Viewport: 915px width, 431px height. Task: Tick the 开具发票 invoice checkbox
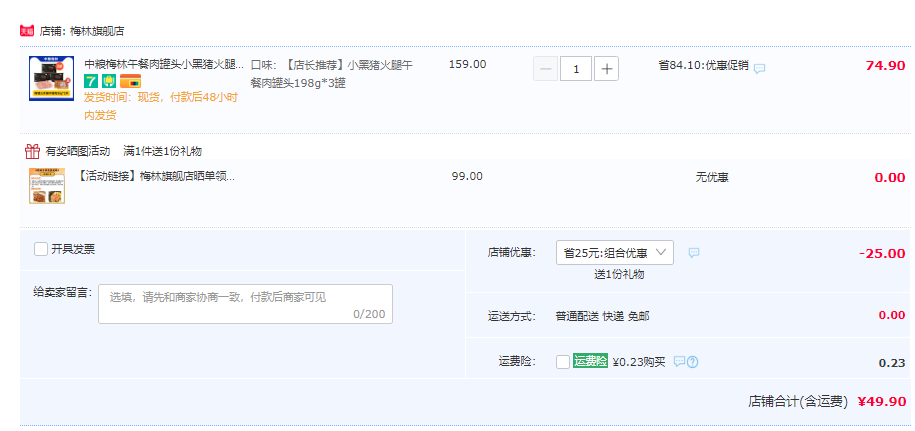click(x=41, y=250)
